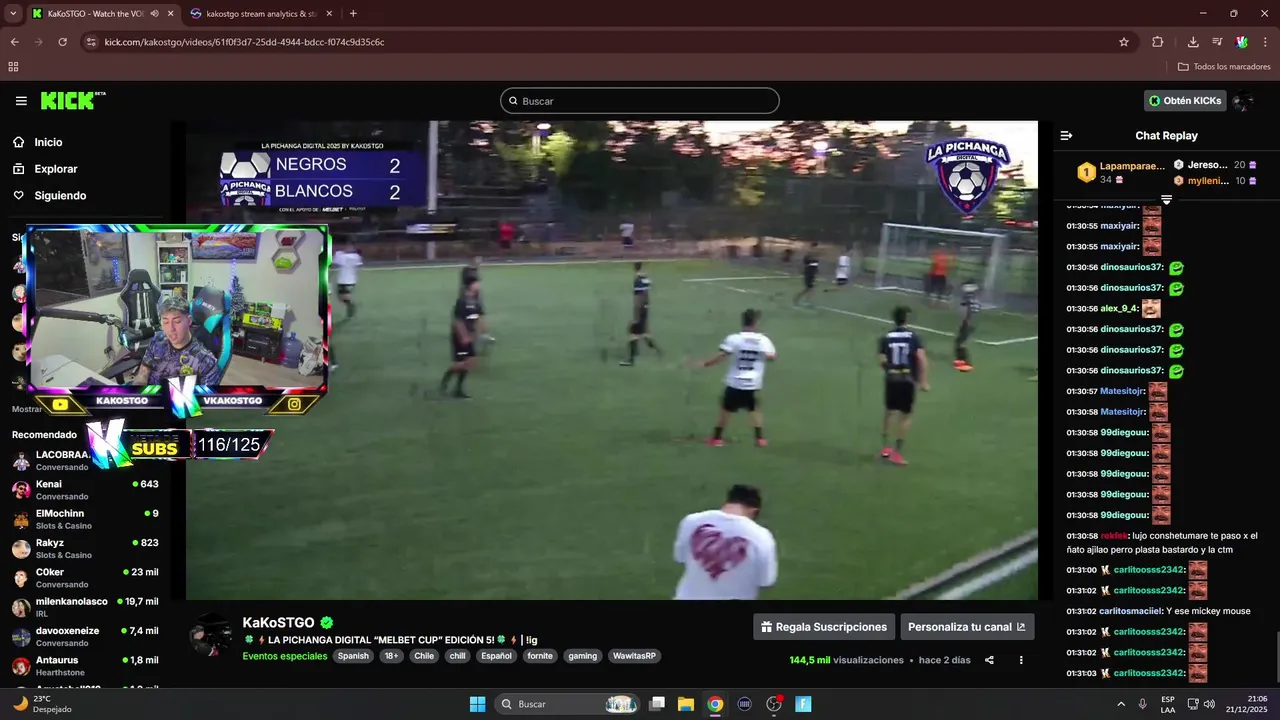
Task: Show hidden system tray icons
Action: (1120, 704)
